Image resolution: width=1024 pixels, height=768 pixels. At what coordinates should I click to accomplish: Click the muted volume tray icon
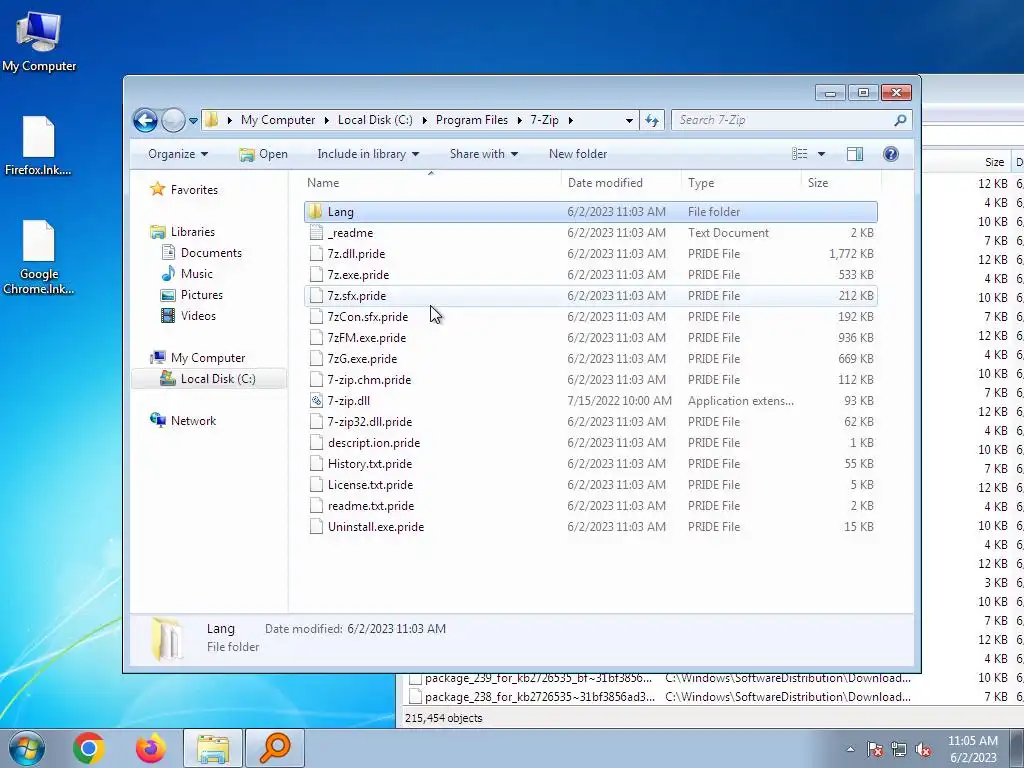pos(923,749)
